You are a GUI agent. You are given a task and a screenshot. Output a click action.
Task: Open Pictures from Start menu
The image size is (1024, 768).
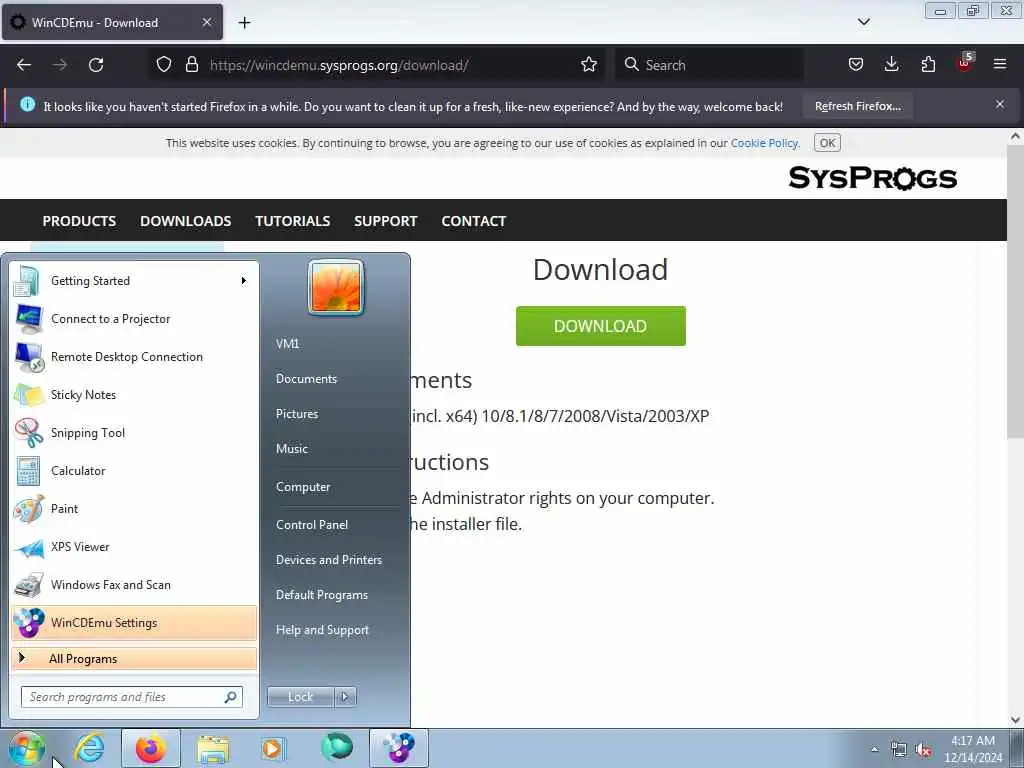click(x=296, y=413)
